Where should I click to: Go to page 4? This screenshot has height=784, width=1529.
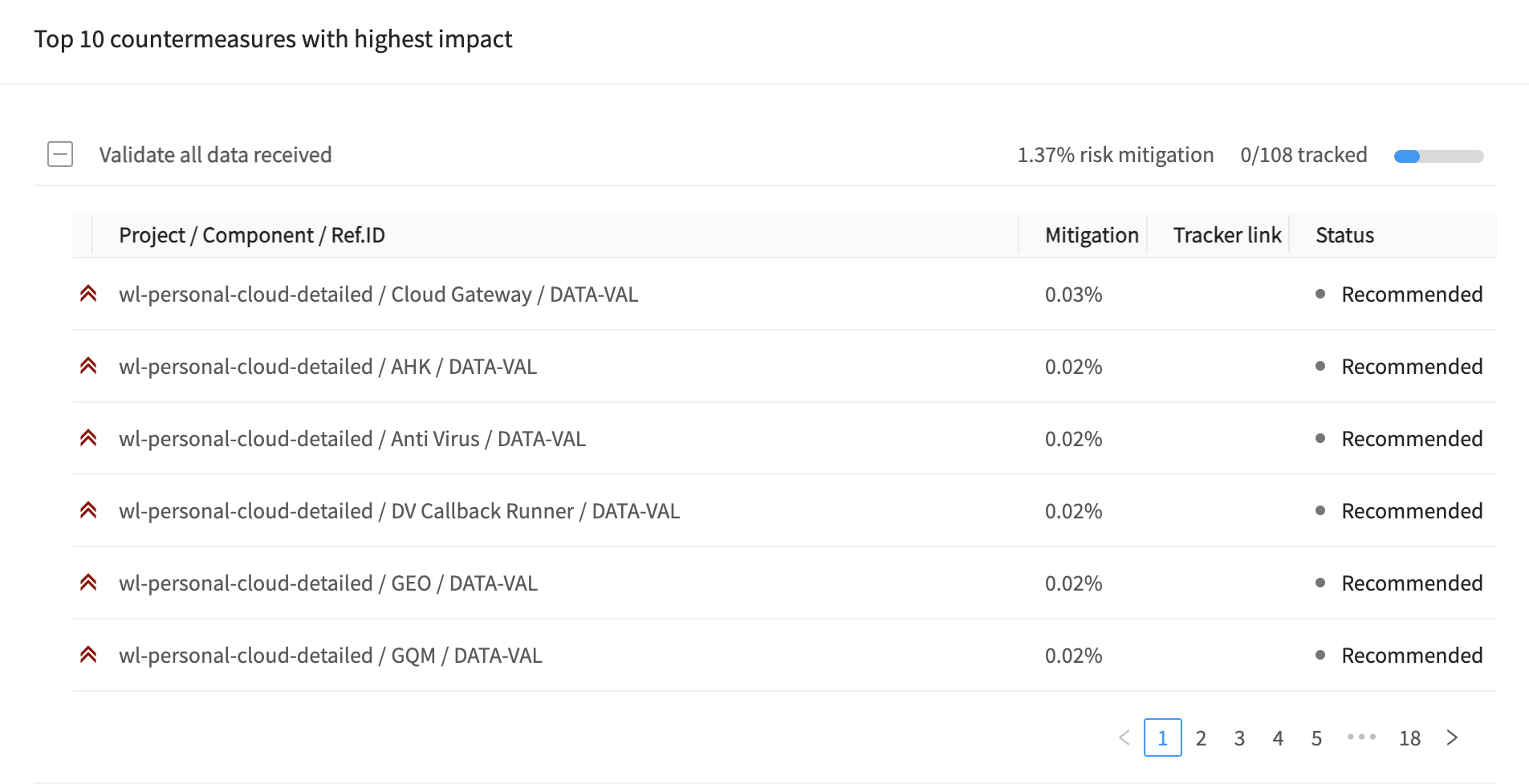point(1278,737)
